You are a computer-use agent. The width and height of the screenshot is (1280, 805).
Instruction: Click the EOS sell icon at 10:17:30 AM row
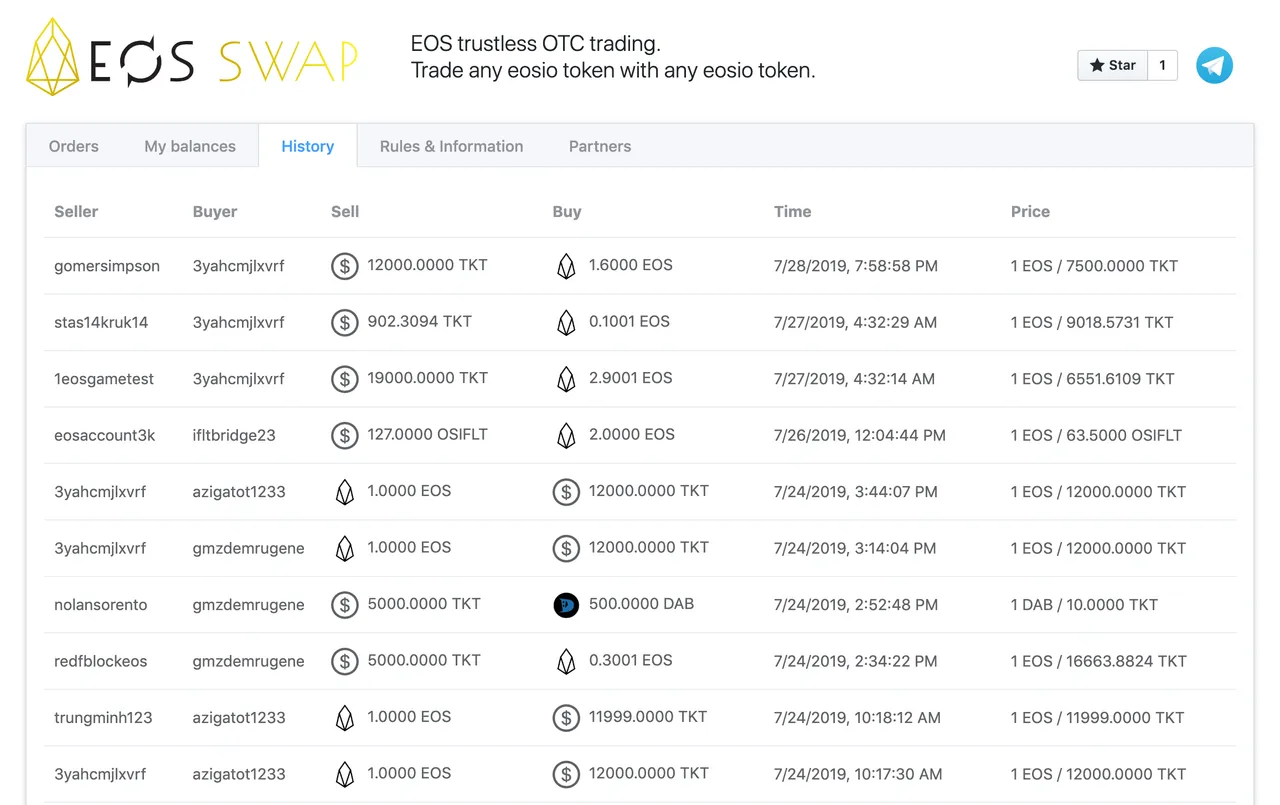345,774
